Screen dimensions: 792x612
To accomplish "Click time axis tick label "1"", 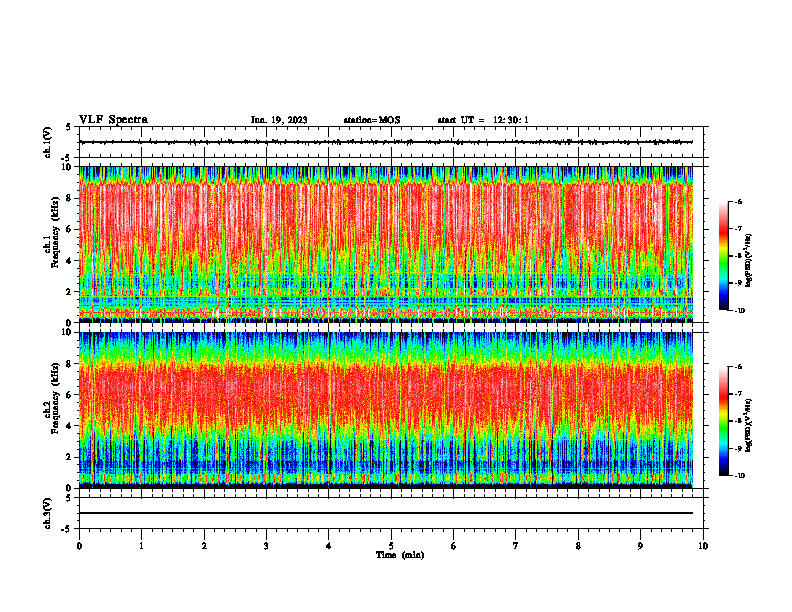I will point(141,546).
